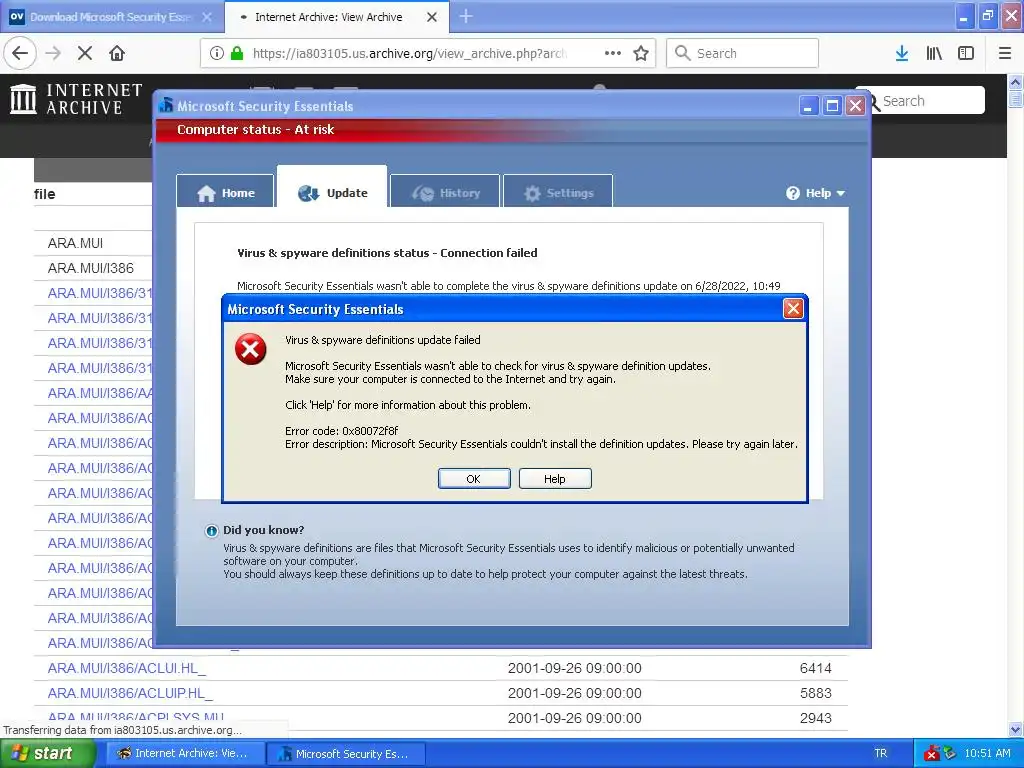The image size is (1024, 768).
Task: Close the update failed error dialog
Action: pos(793,308)
